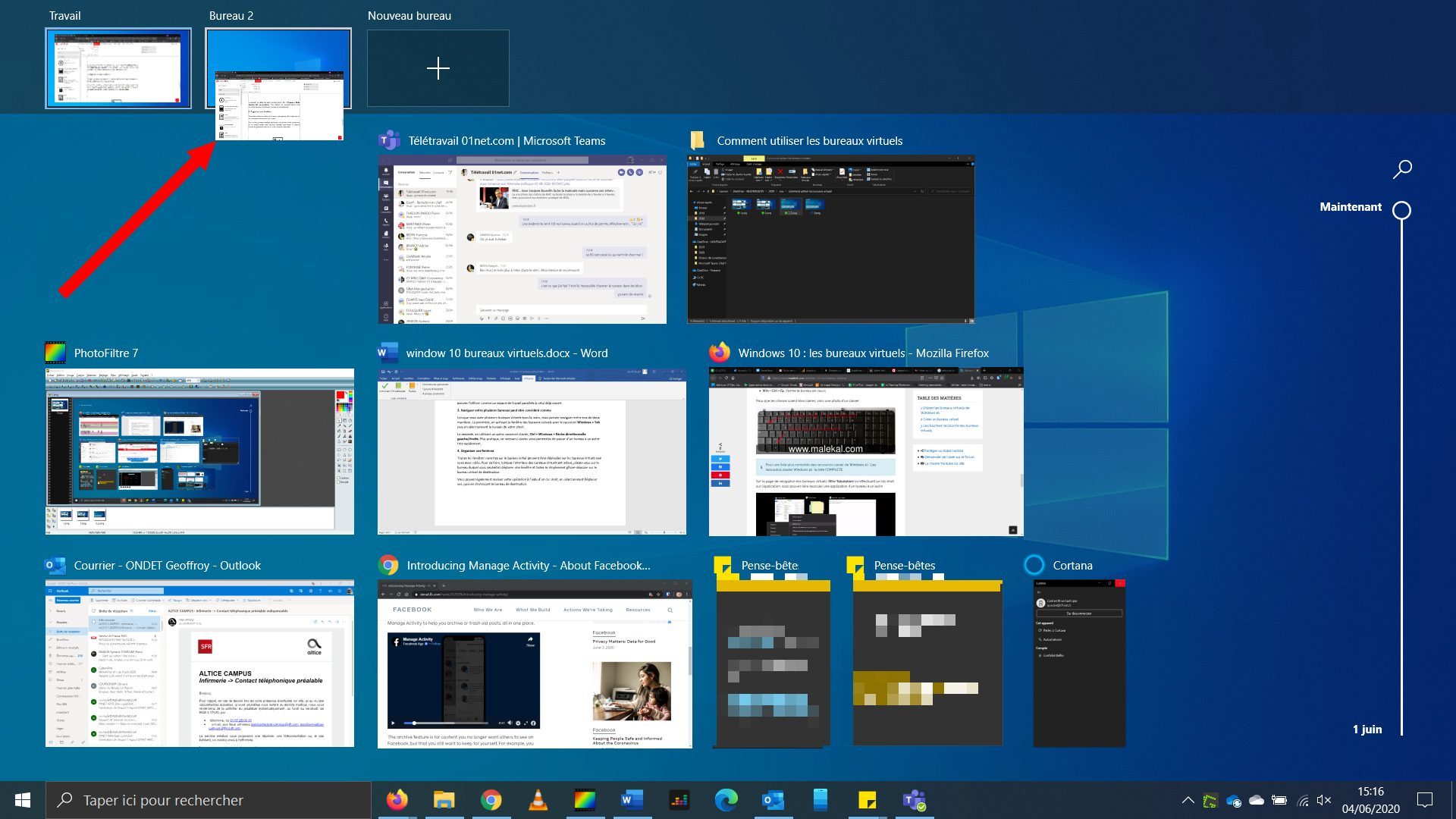Open PhotoFiltre from the taskbar
The height and width of the screenshot is (819, 1456).
(x=585, y=800)
